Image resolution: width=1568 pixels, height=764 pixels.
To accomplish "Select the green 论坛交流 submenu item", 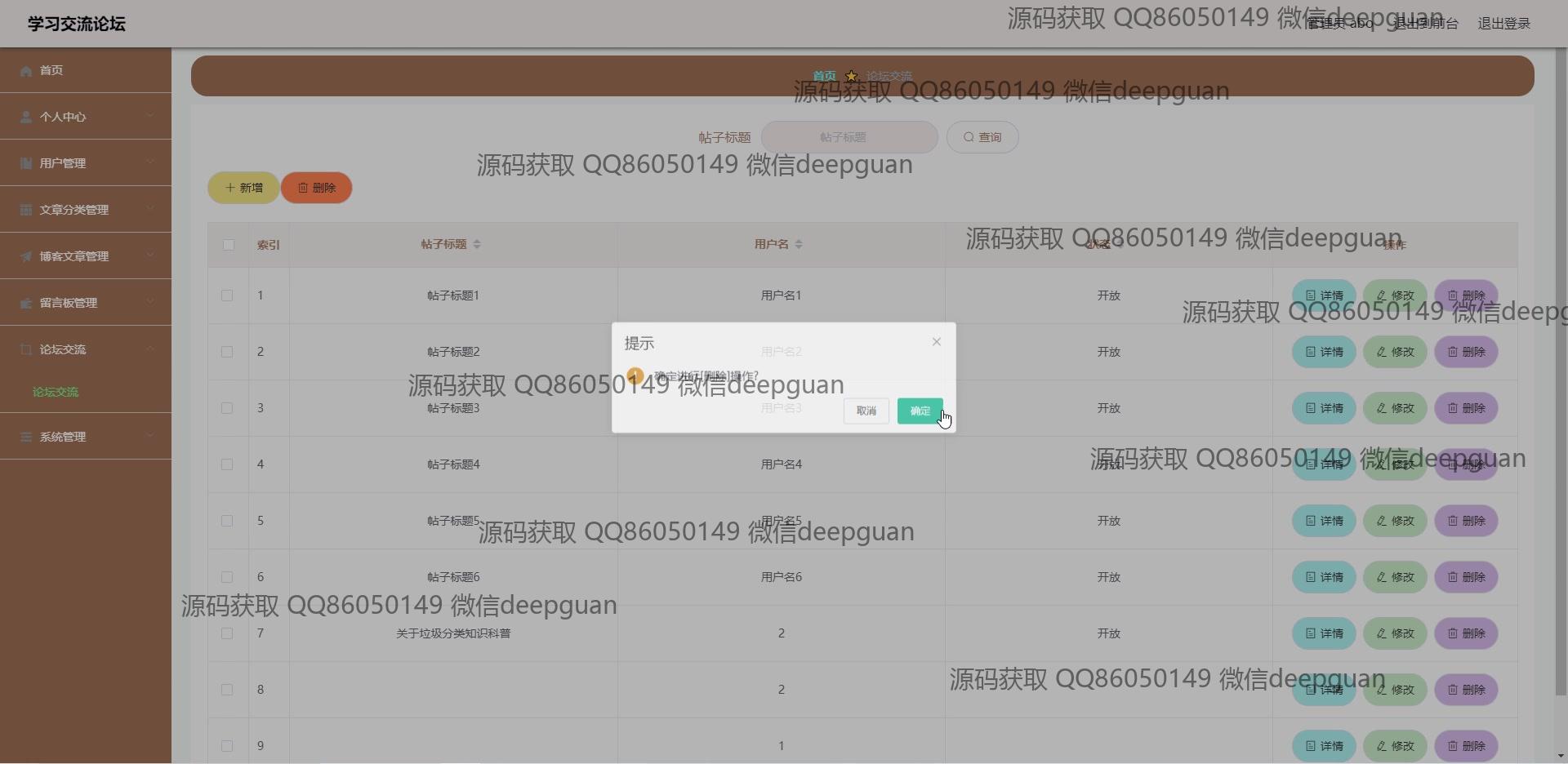I will (56, 392).
